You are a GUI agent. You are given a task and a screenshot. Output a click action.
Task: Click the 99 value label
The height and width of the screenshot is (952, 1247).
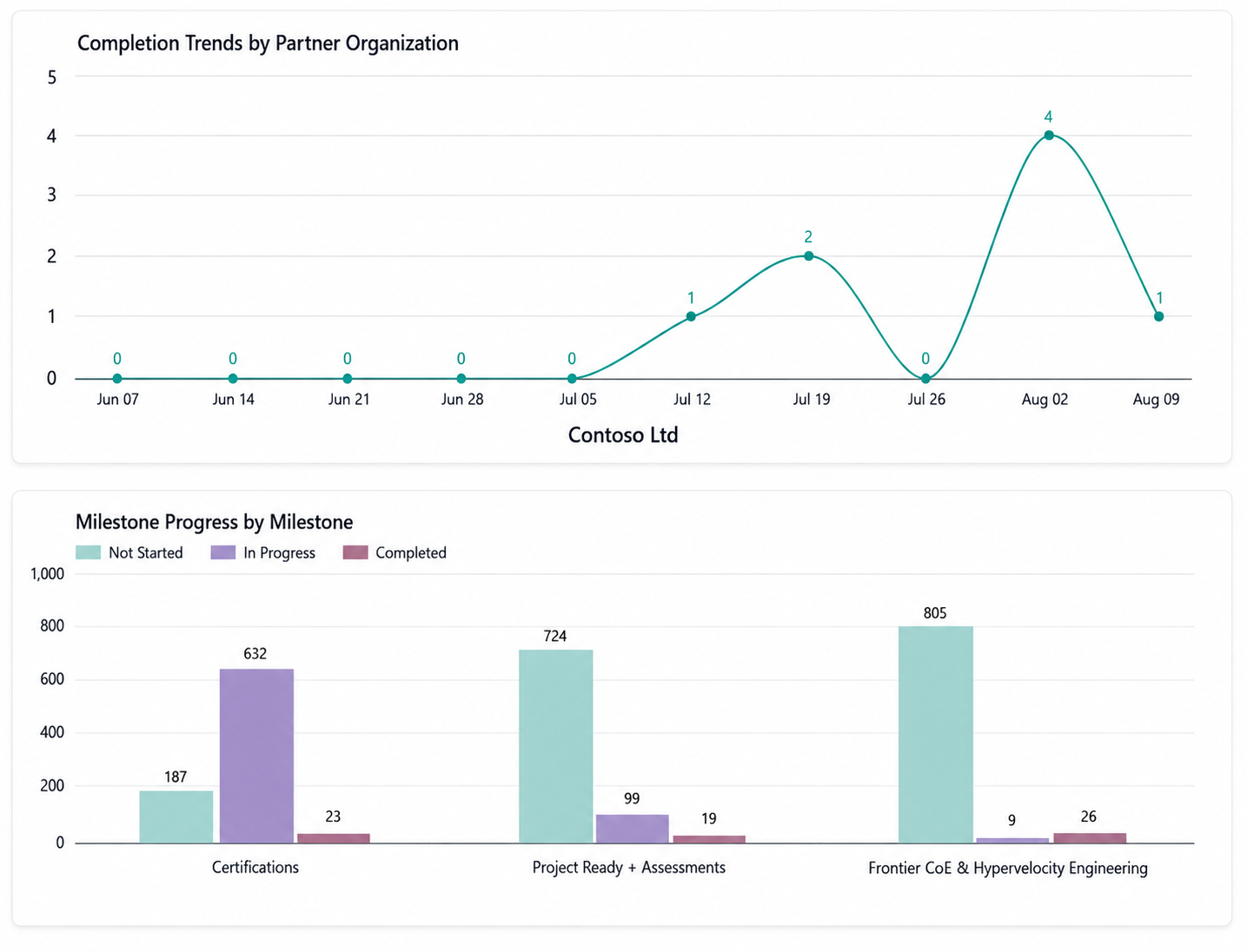coord(632,799)
